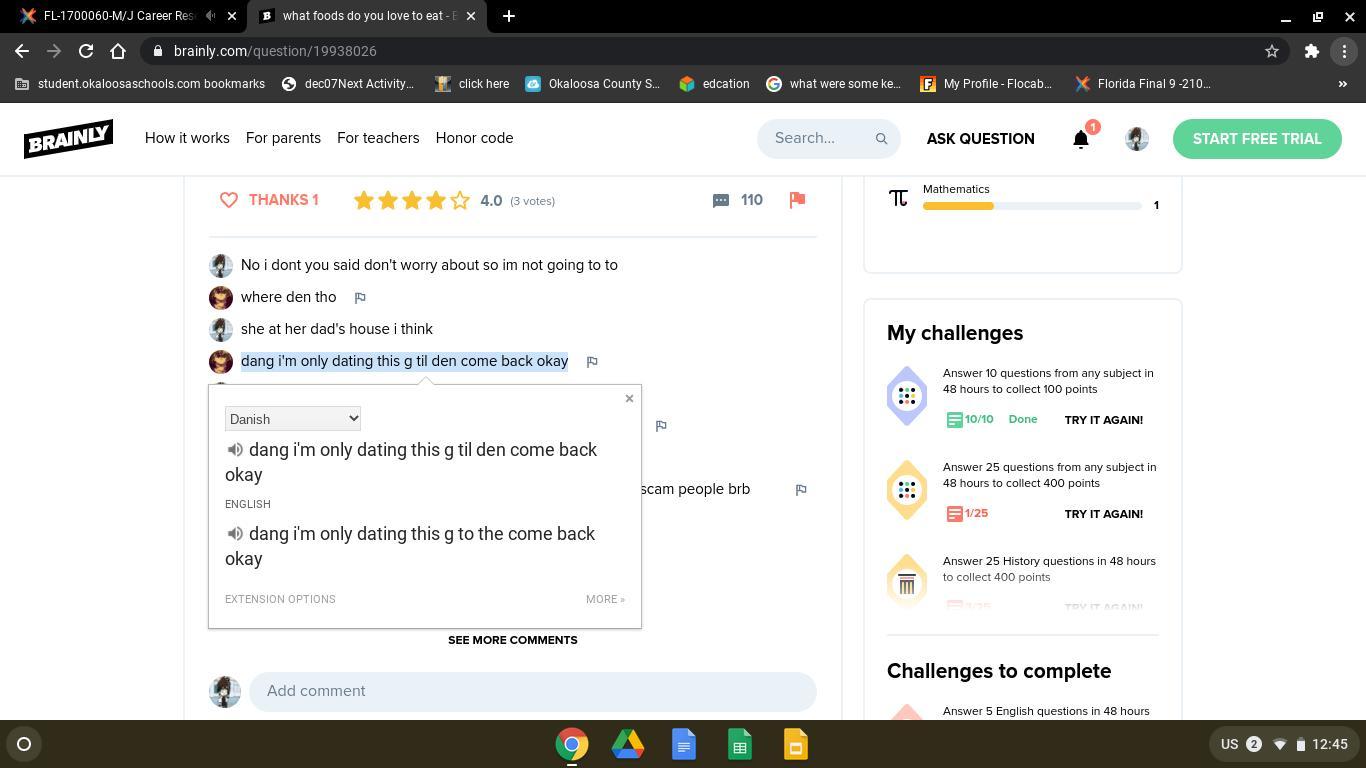Screen dimensions: 1366x768
Task: Select the Danish language dropdown
Action: 293,419
